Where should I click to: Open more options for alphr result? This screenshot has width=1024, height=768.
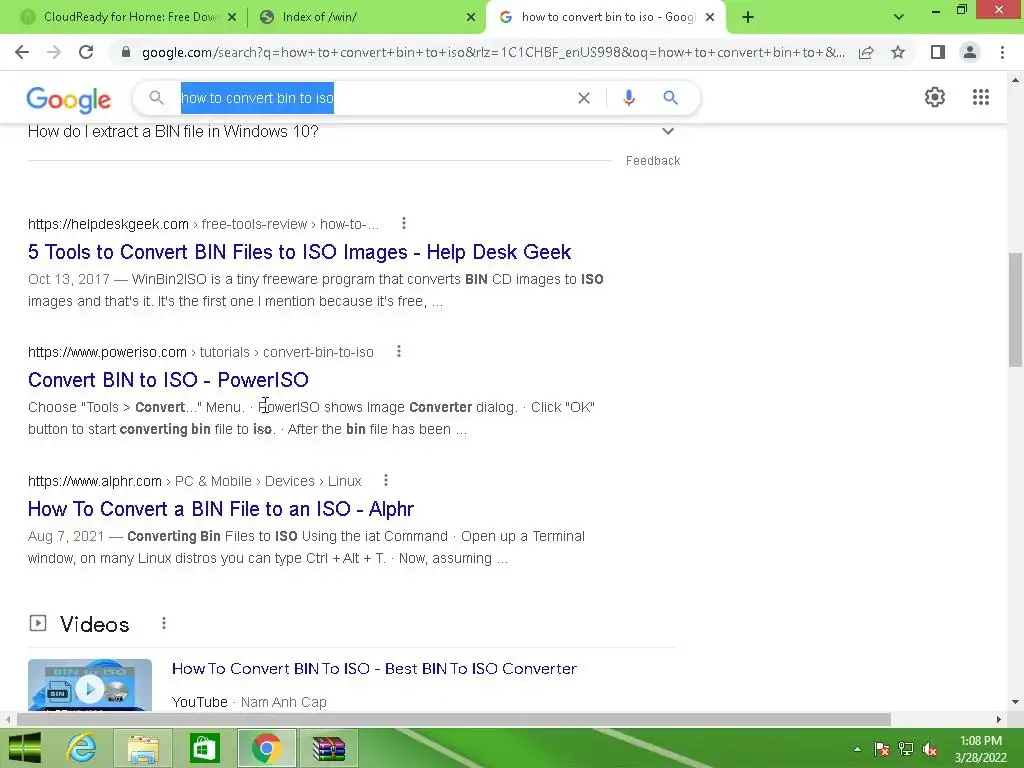coord(386,481)
